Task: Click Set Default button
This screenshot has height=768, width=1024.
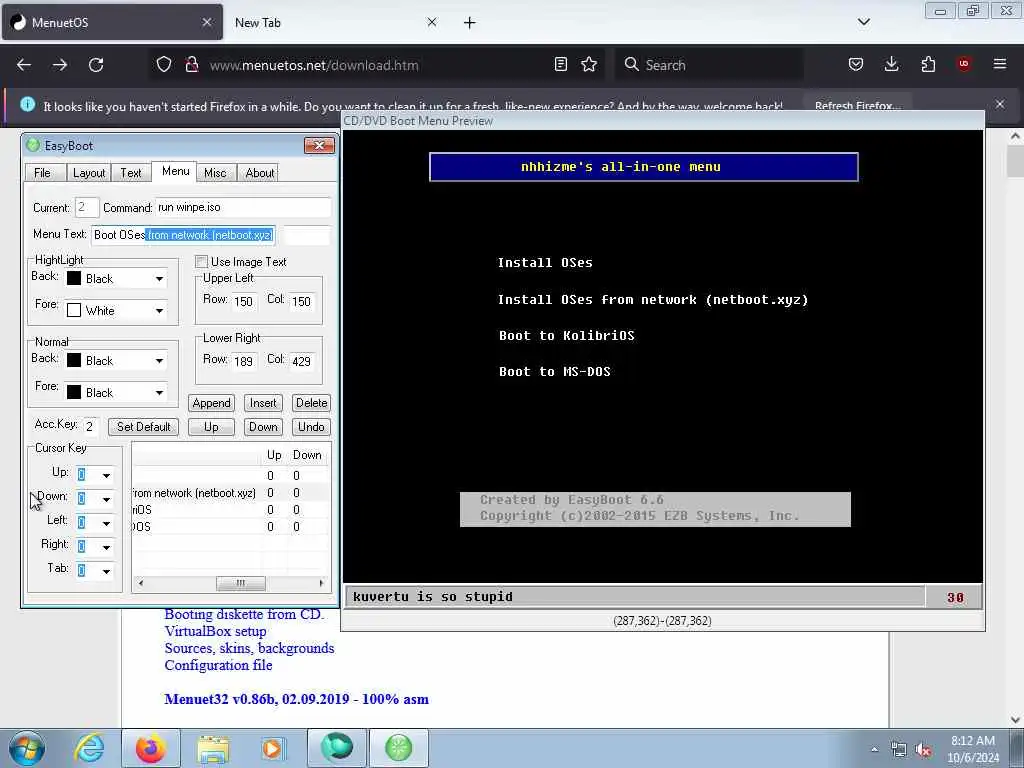Action: point(144,427)
